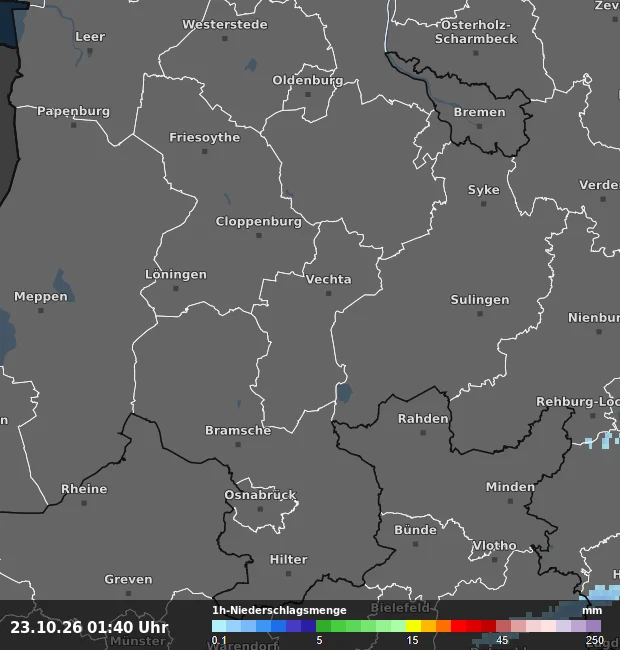Viewport: 620px width, 650px height.
Task: Click the Bünde town label
Action: click(x=415, y=530)
